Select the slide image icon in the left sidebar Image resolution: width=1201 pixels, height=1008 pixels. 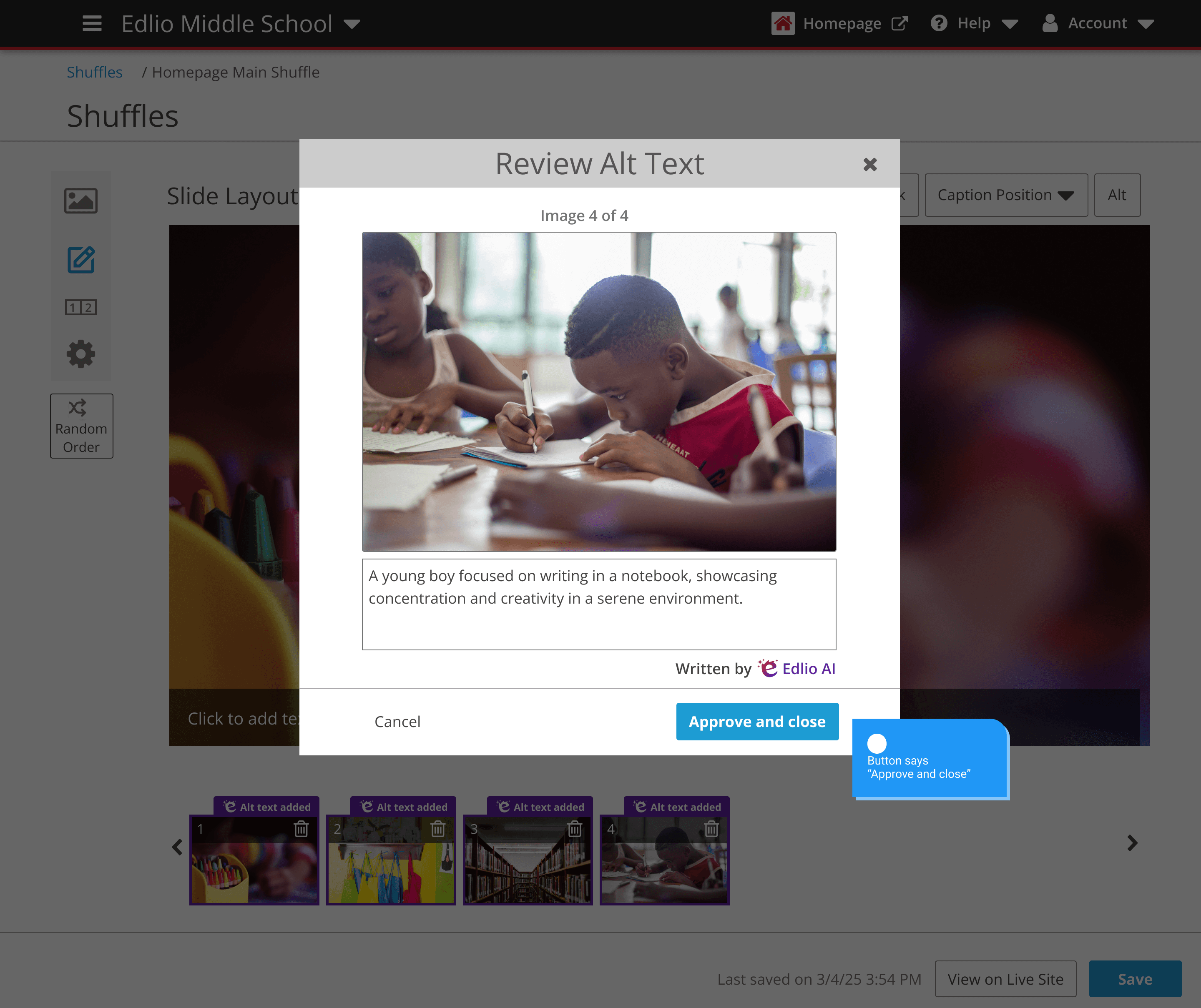pos(80,201)
